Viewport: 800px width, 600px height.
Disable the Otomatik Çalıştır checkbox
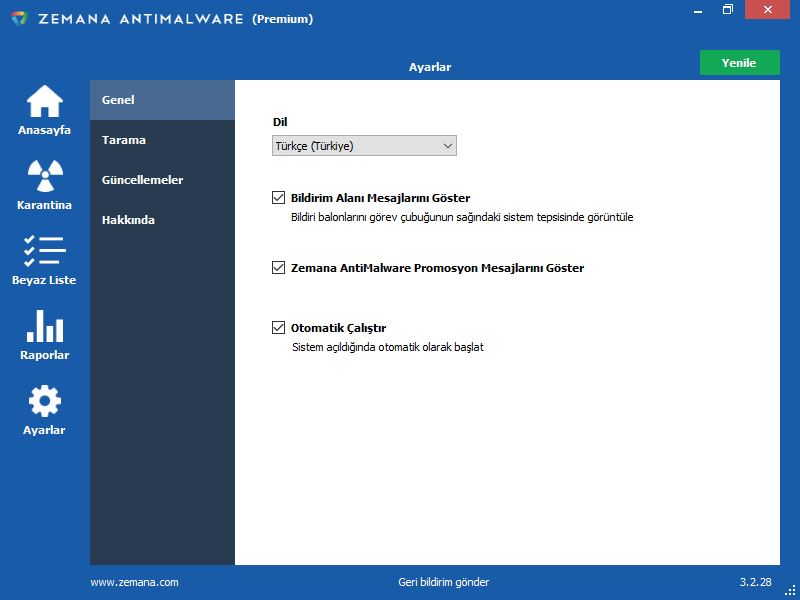(x=278, y=328)
